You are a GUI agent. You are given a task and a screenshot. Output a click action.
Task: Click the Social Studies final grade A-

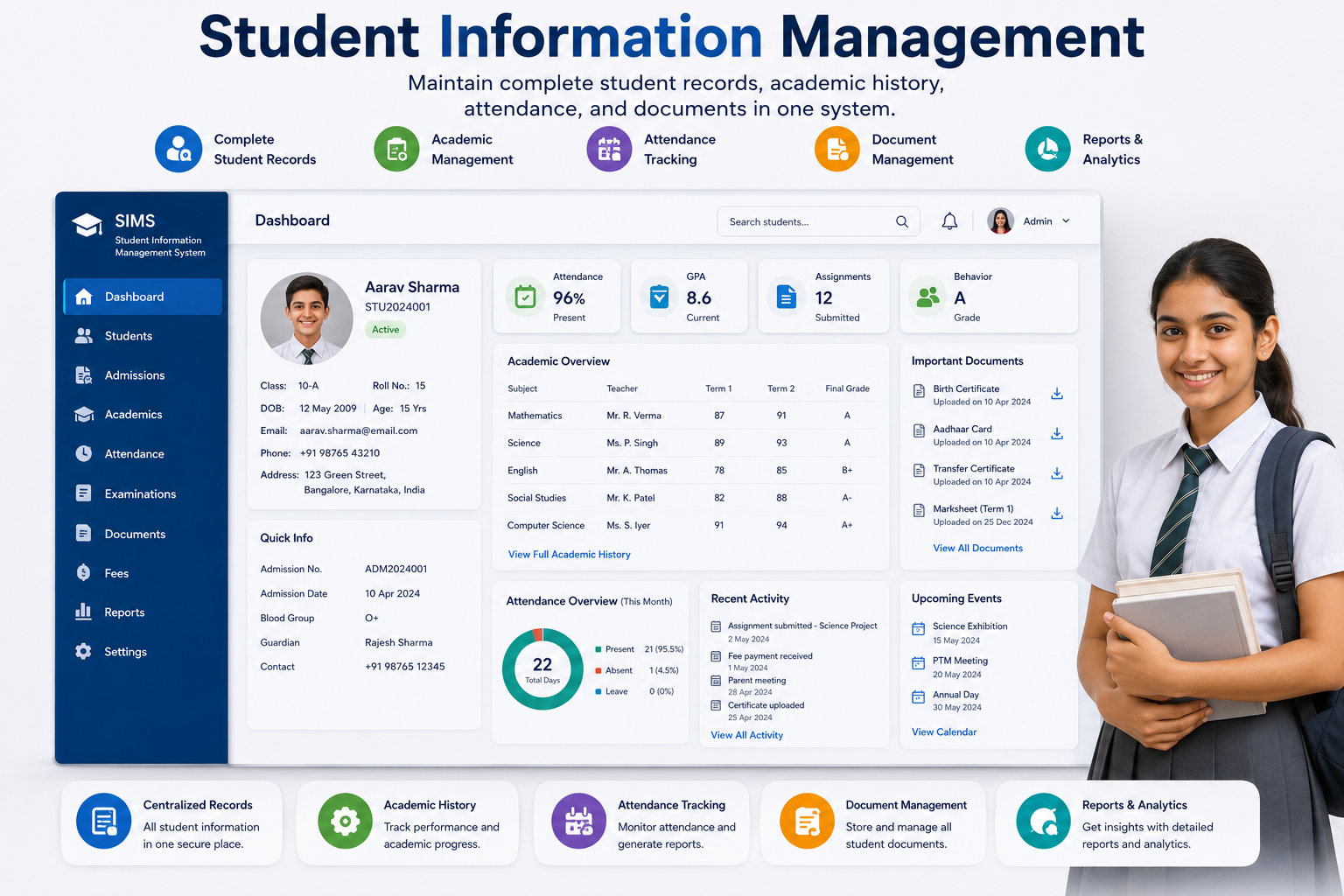[x=847, y=498]
